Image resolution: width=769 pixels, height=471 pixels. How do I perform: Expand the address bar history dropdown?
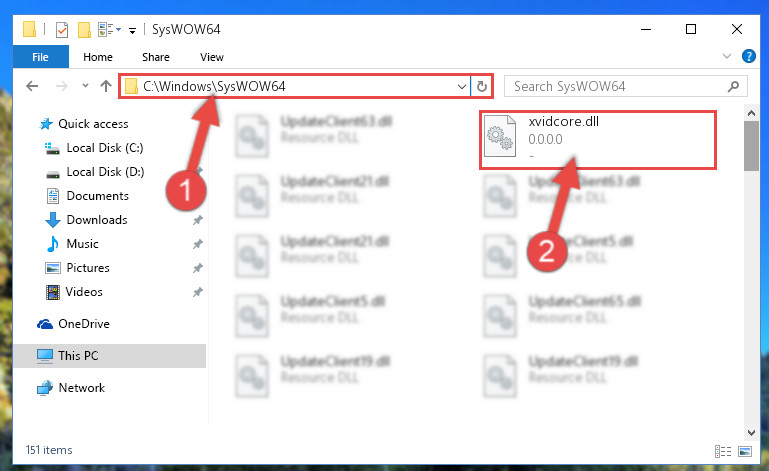coord(461,87)
